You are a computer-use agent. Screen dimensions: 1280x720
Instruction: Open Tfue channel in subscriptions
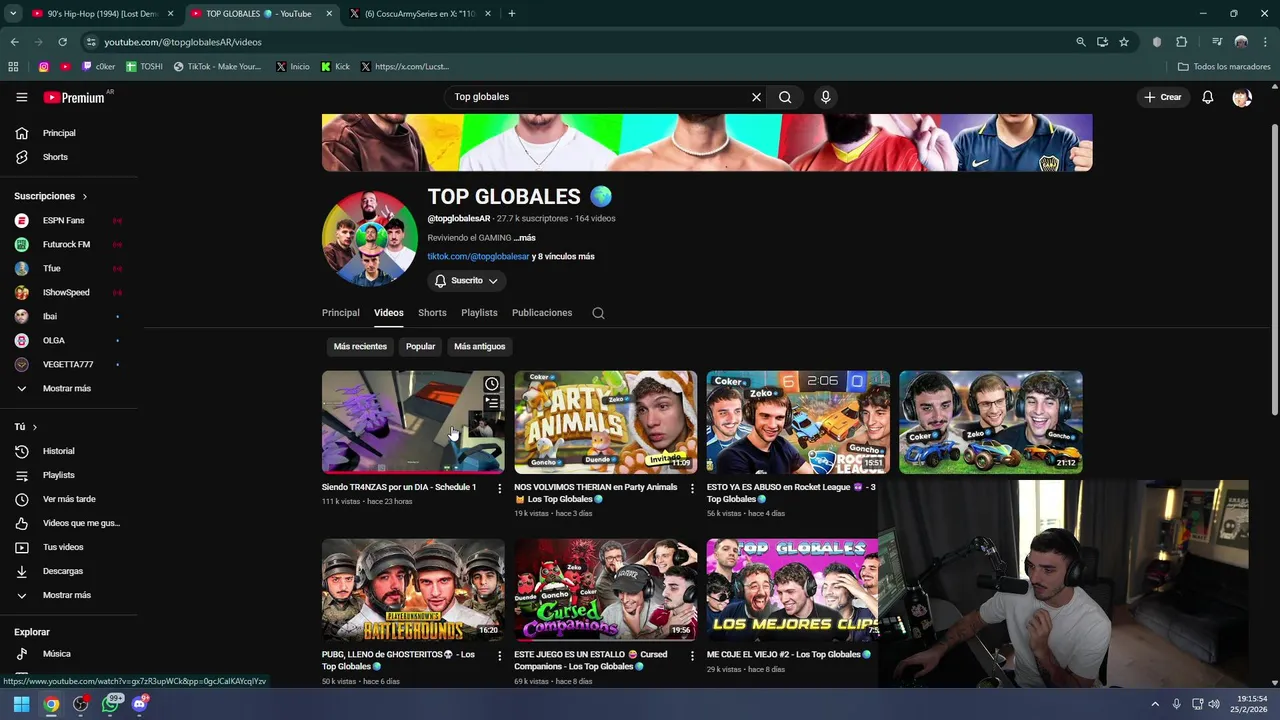[x=70, y=268]
